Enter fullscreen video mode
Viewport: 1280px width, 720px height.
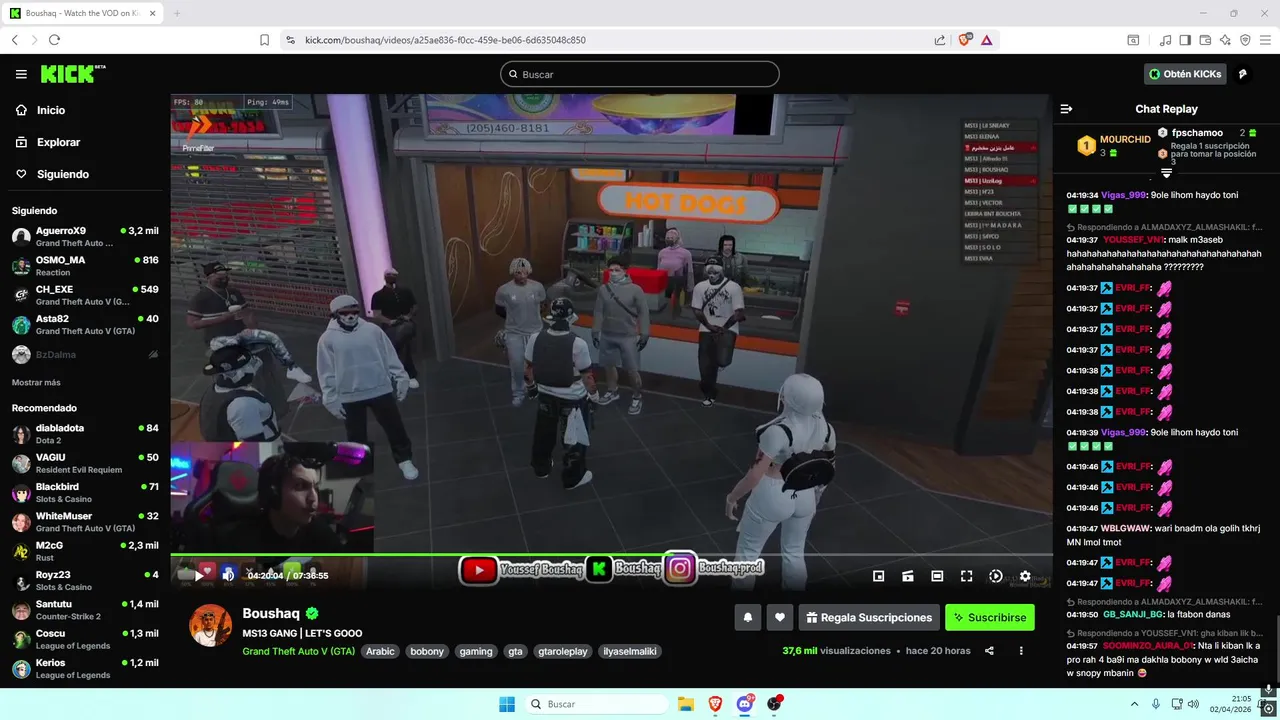[x=966, y=576]
